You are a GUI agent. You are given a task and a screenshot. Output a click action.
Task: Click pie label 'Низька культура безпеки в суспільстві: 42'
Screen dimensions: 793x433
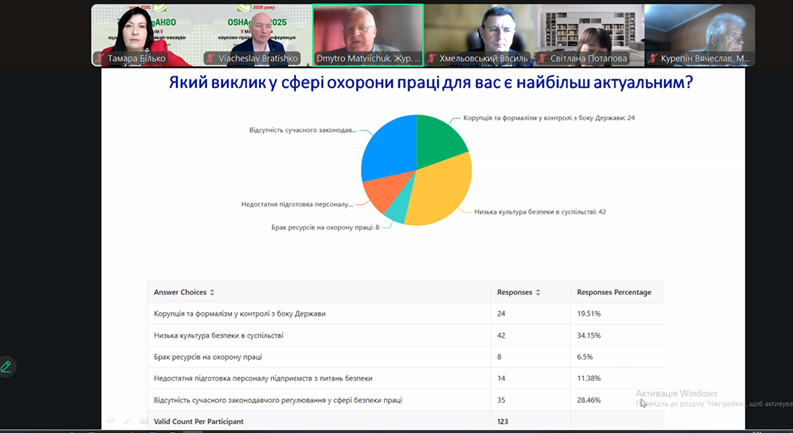coord(540,212)
